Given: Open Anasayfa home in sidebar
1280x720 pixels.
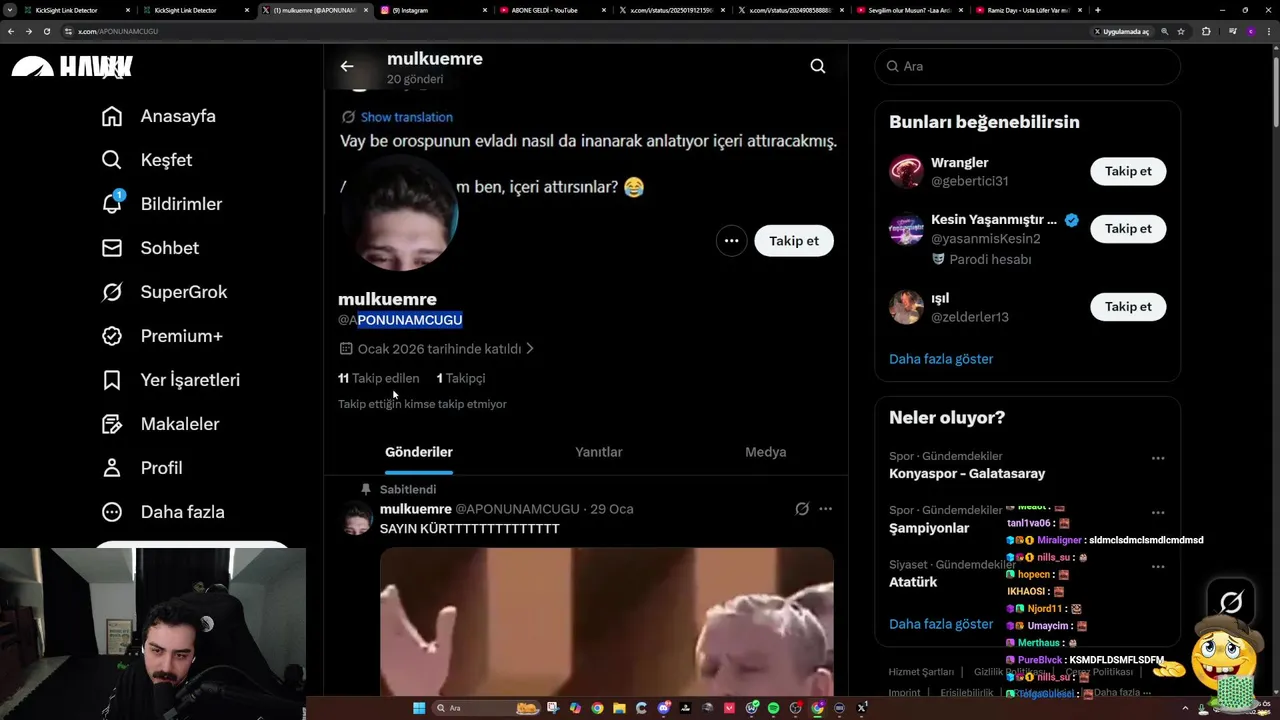Looking at the screenshot, I should [x=158, y=116].
